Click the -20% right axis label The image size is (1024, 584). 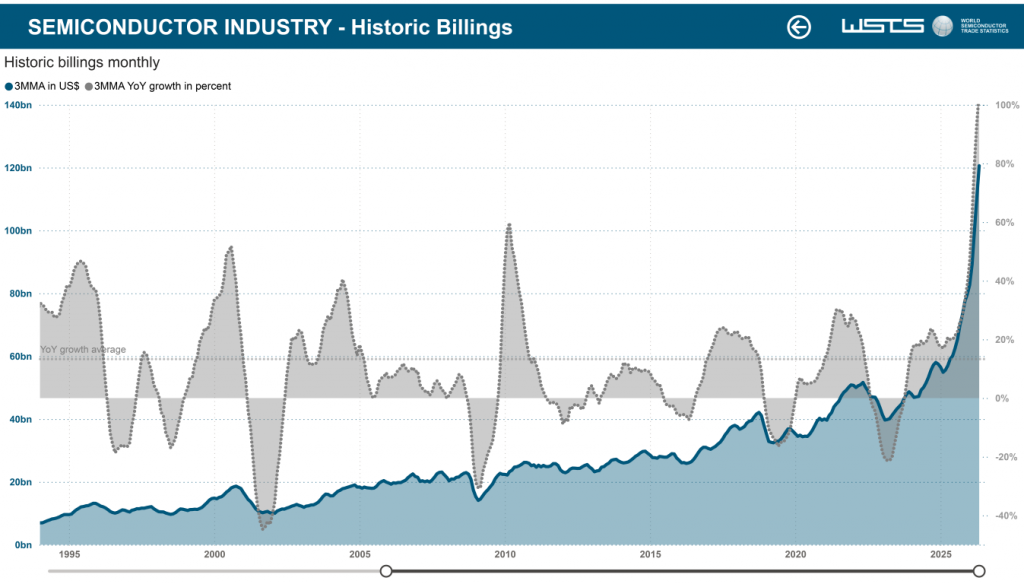1006,457
